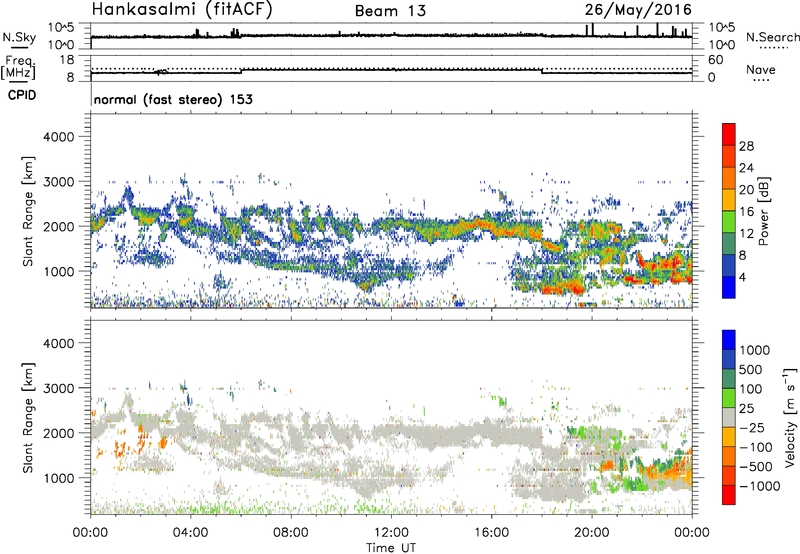Click the 28 label on Power colorbar
Image resolution: width=800 pixels, height=554 pixels.
(746, 146)
